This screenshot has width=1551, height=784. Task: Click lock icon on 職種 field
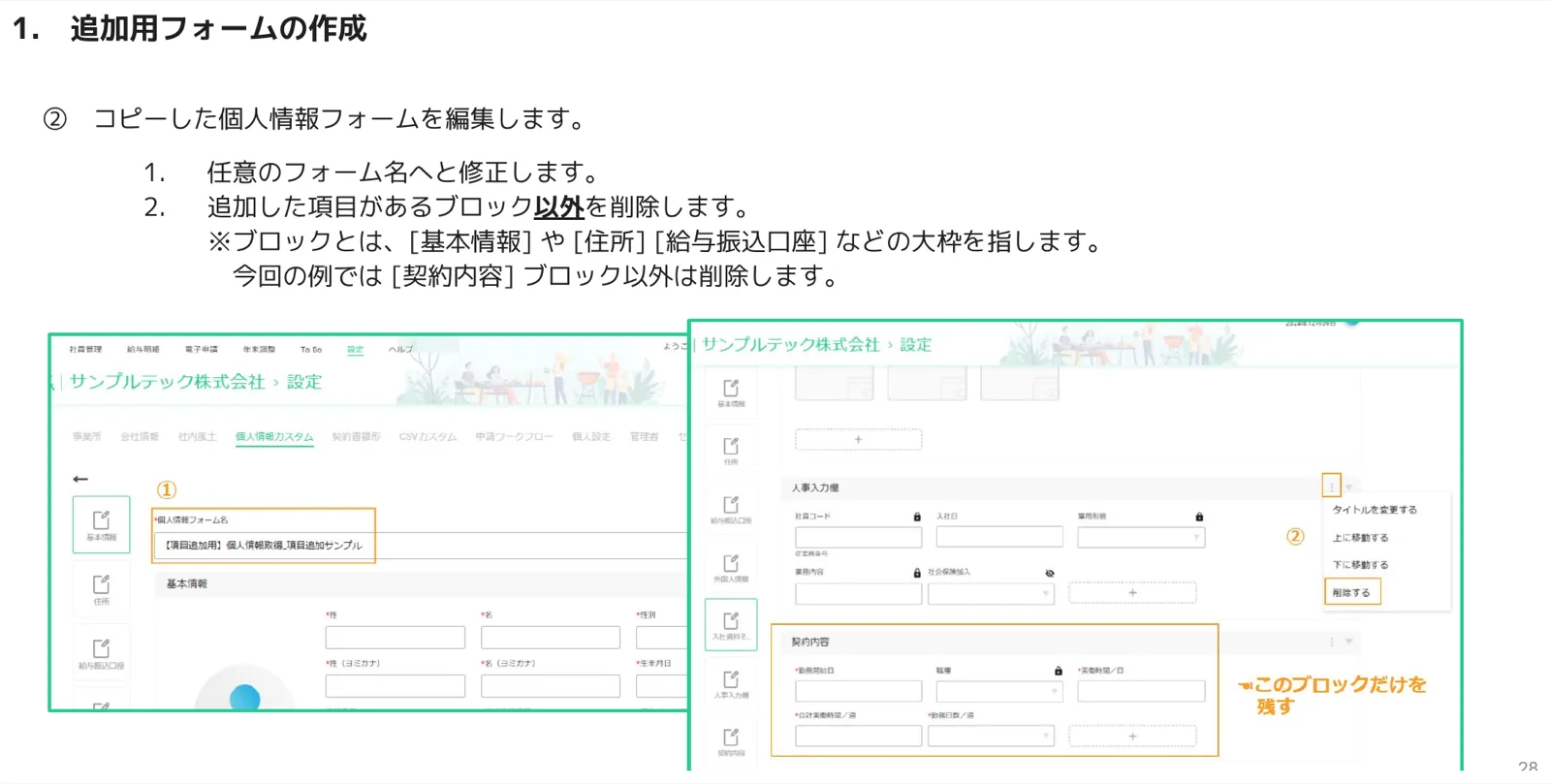[1059, 671]
